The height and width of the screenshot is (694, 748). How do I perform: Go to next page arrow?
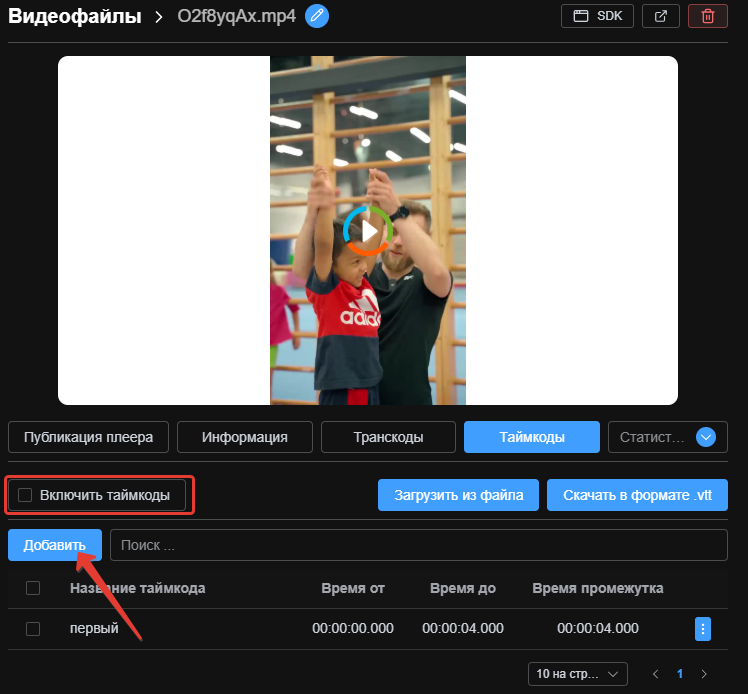tap(704, 674)
